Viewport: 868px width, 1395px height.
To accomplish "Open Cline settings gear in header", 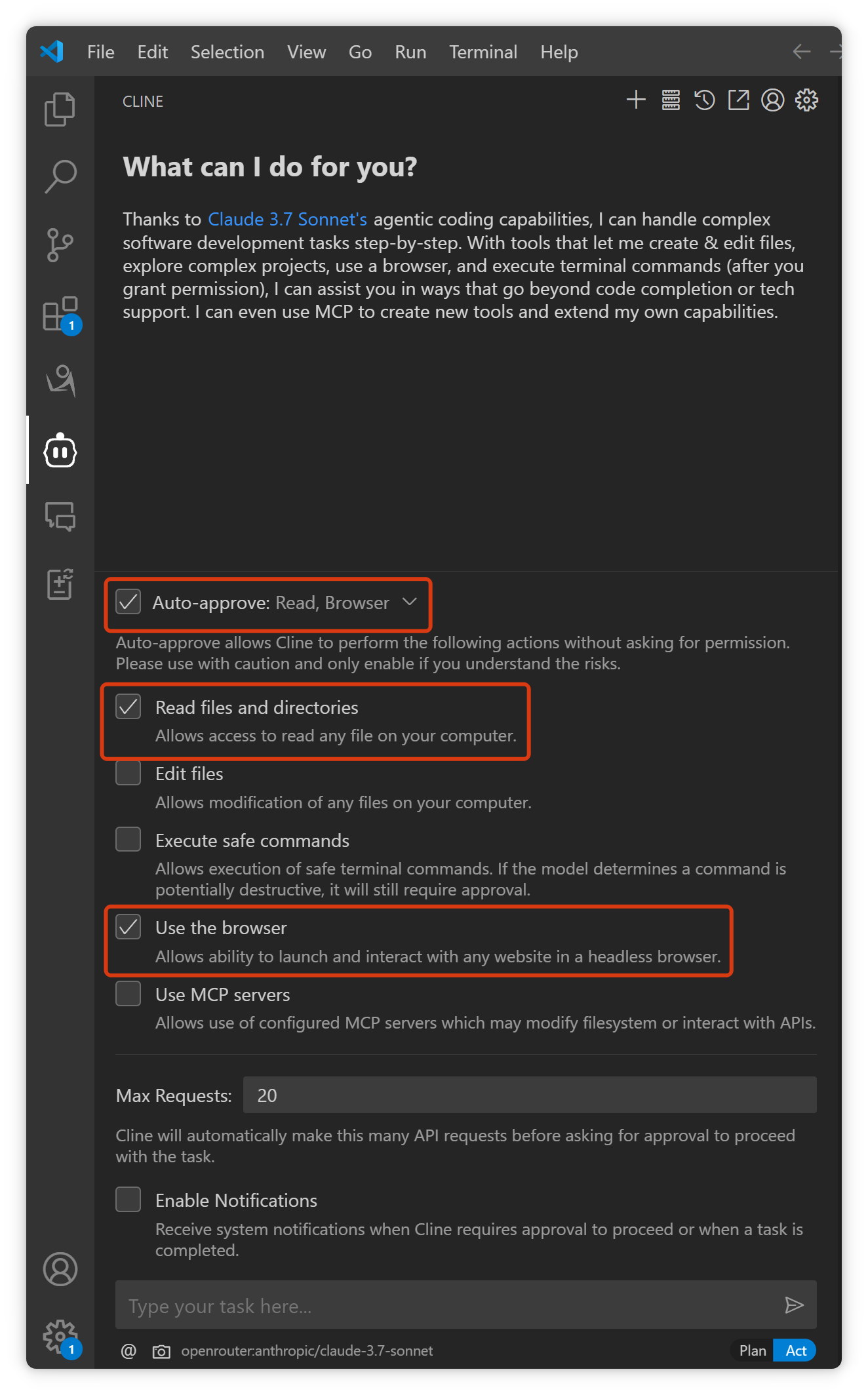I will tap(807, 100).
